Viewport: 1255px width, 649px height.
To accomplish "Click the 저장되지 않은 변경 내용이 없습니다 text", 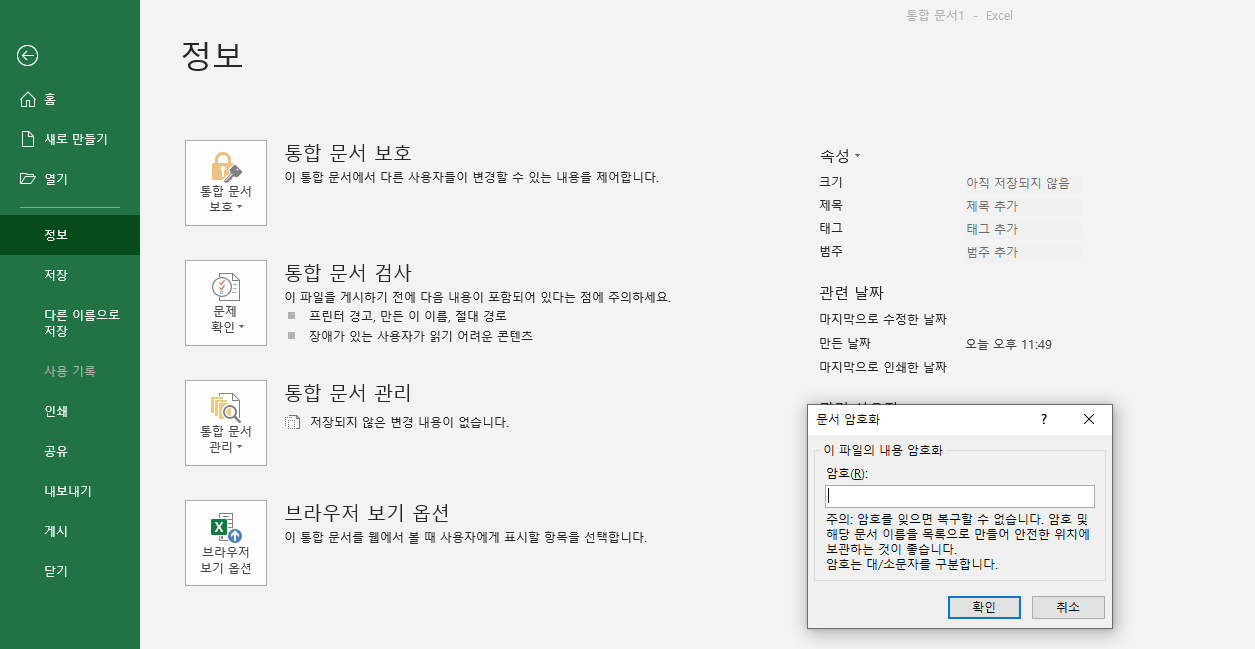I will pyautogui.click(x=408, y=422).
